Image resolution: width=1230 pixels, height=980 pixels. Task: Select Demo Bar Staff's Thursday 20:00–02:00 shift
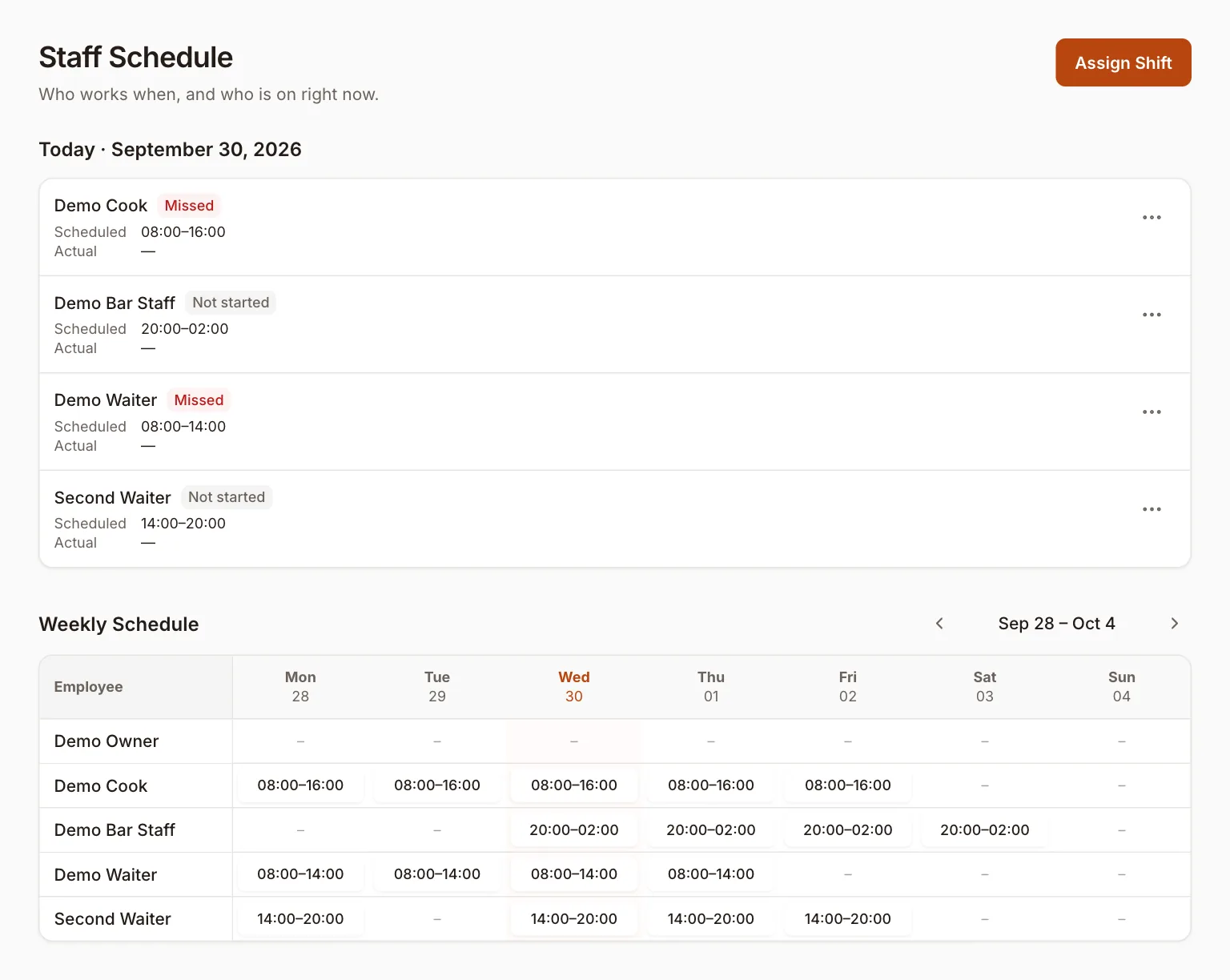[x=711, y=830]
